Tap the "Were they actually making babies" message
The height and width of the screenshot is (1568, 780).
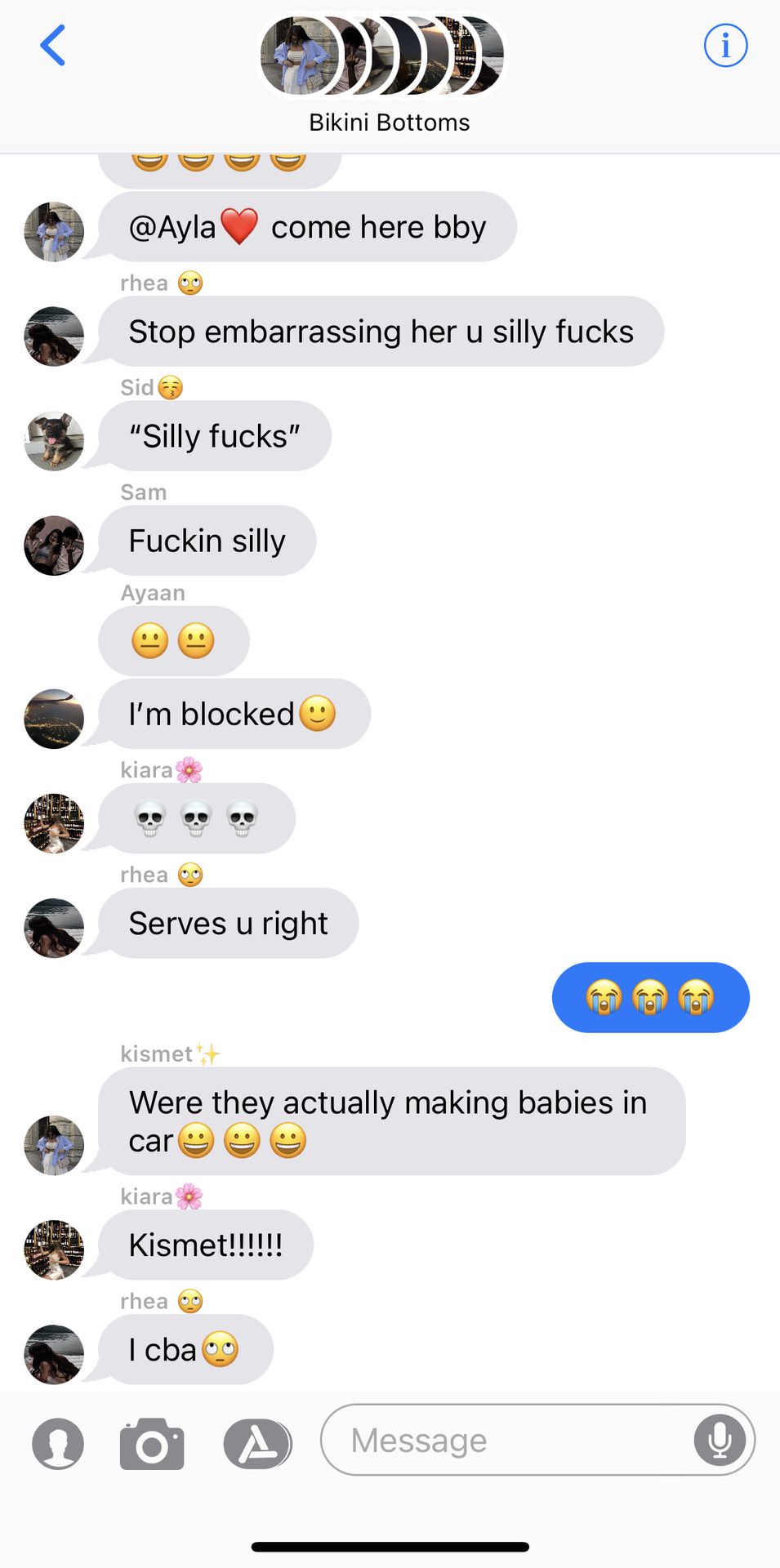click(392, 1121)
